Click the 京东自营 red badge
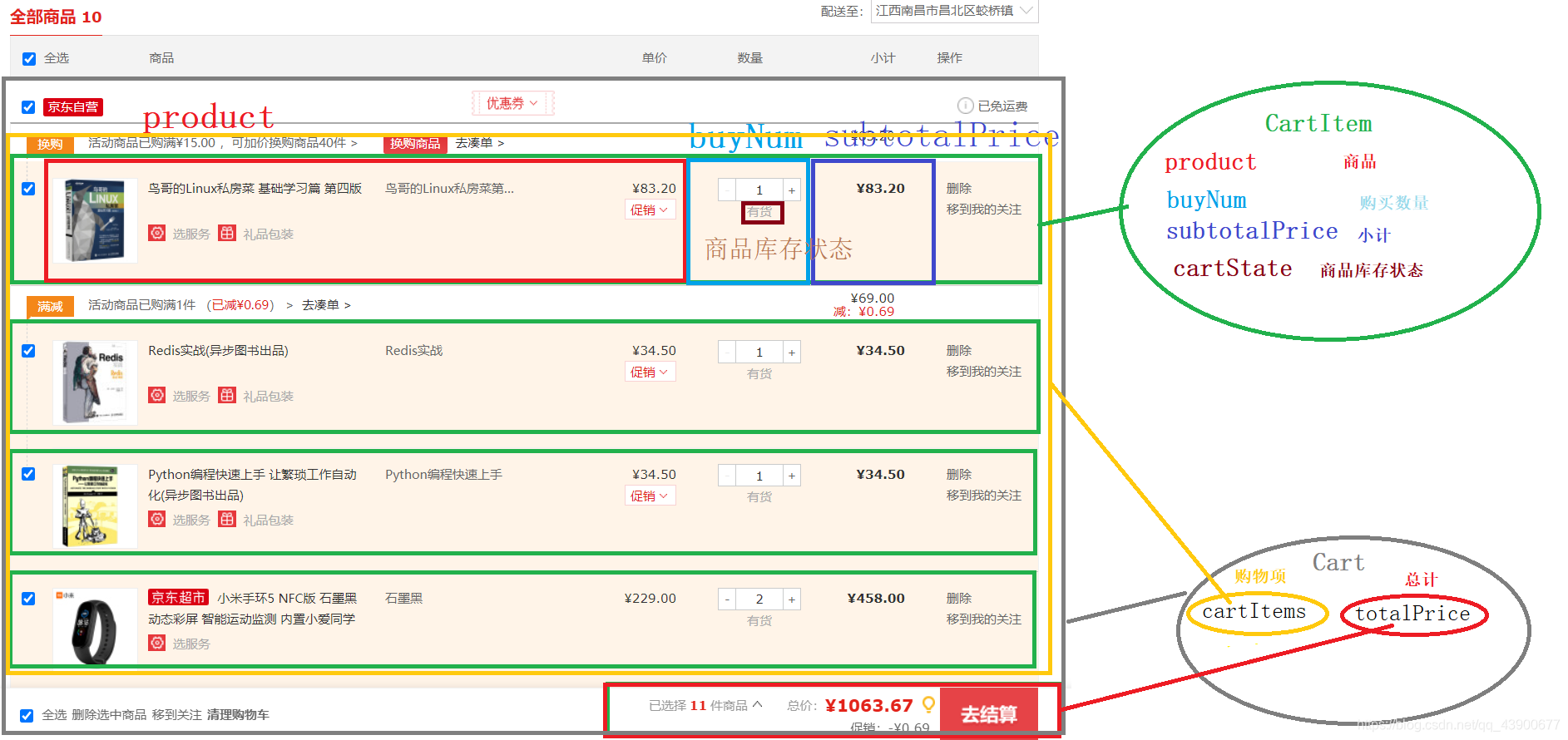Viewport: 1568px width, 740px height. 73,107
